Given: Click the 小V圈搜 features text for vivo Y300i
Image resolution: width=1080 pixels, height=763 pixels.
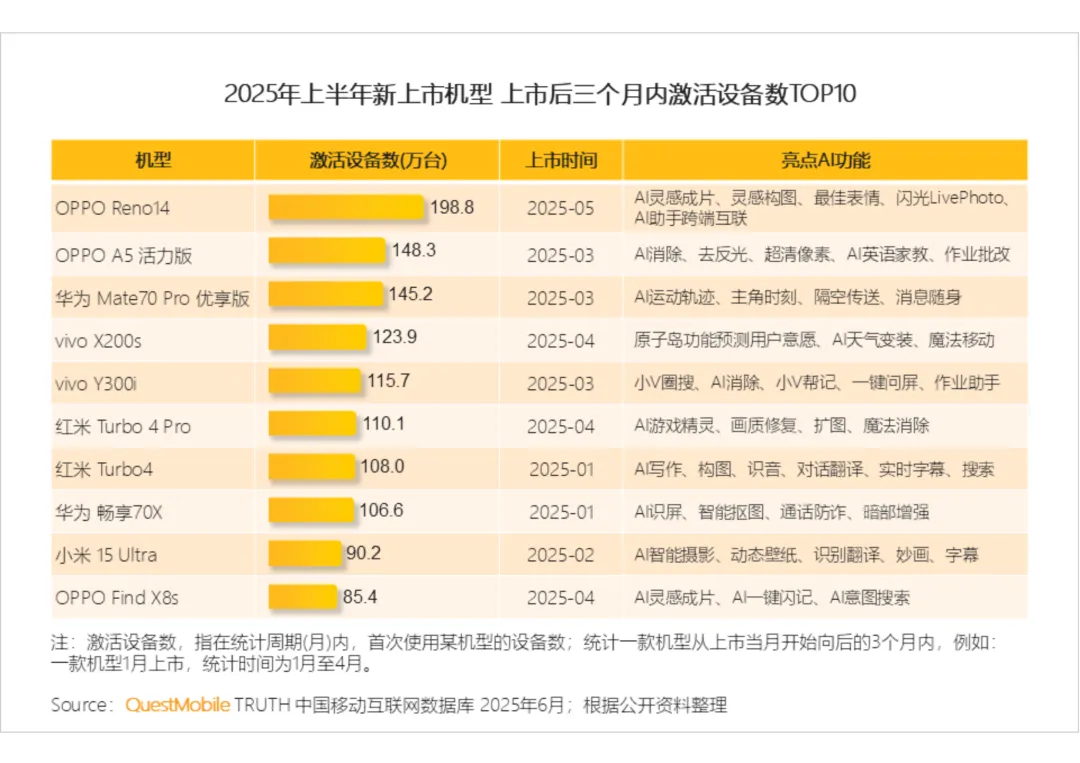Looking at the screenshot, I should pos(817,382).
